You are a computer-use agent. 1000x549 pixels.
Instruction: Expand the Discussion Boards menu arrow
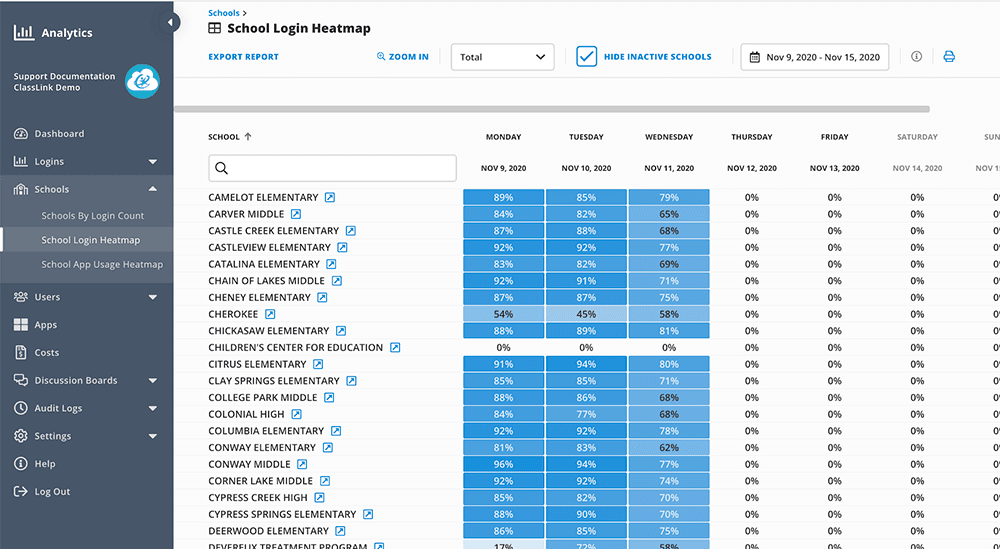[x=152, y=381]
